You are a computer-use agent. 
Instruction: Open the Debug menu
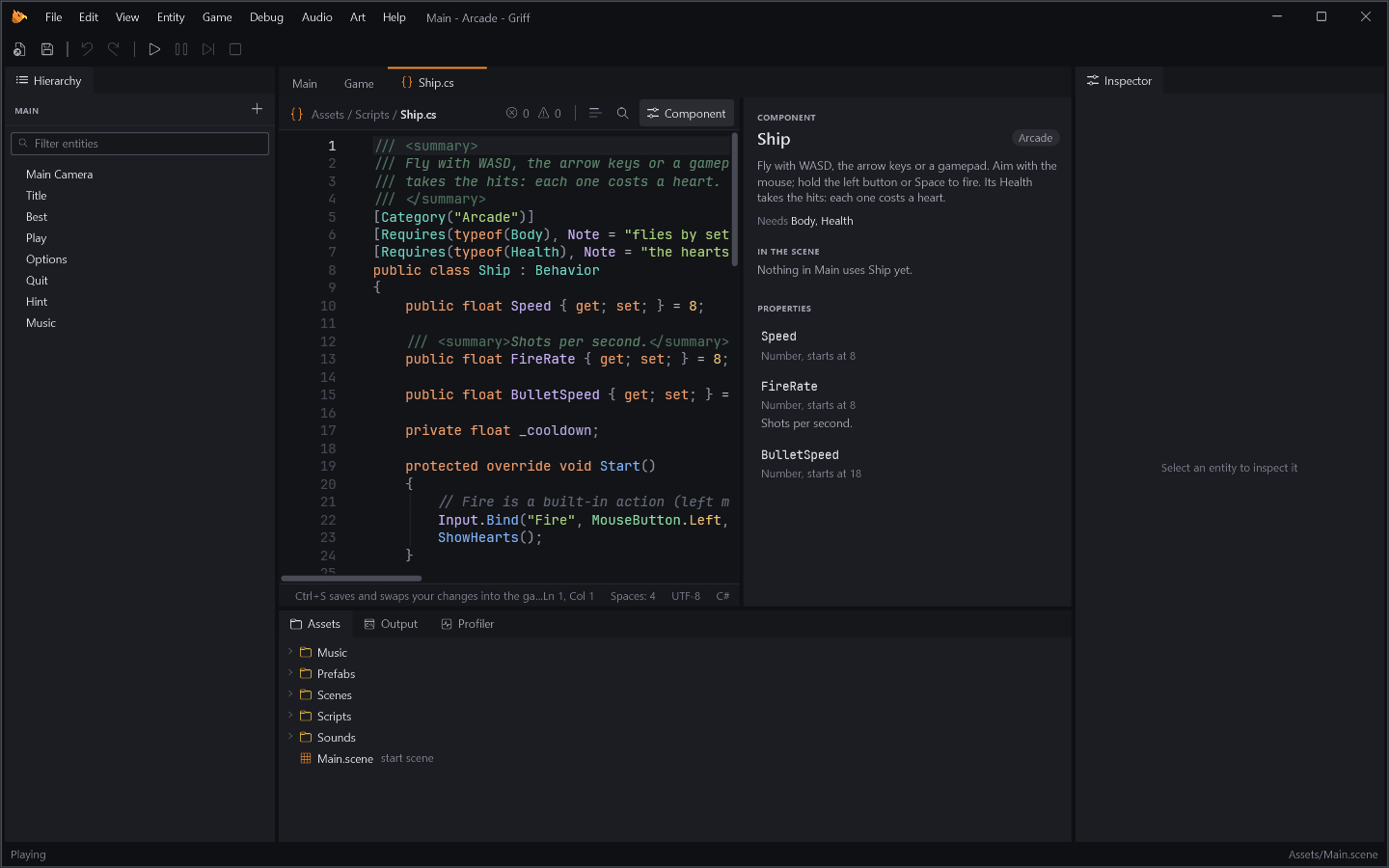(x=266, y=17)
